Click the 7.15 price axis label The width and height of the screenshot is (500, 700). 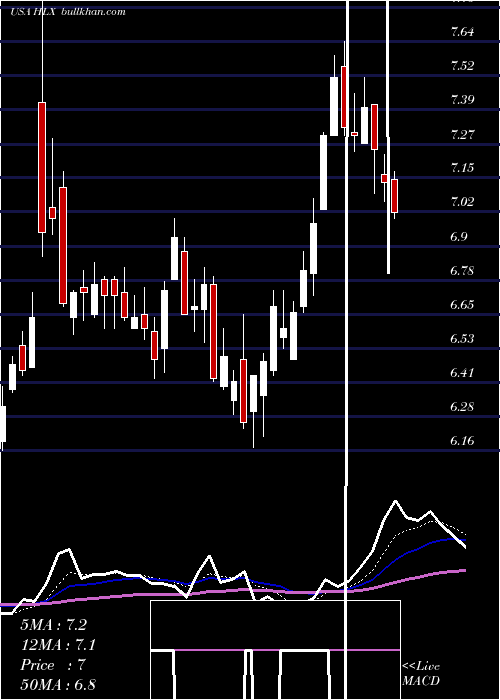(462, 167)
